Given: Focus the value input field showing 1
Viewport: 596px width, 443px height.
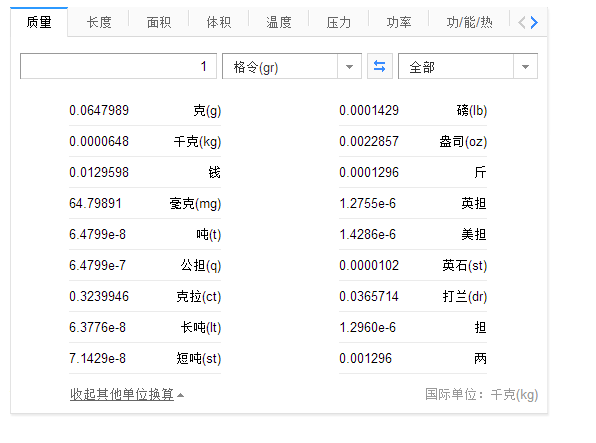Looking at the screenshot, I should (x=118, y=67).
